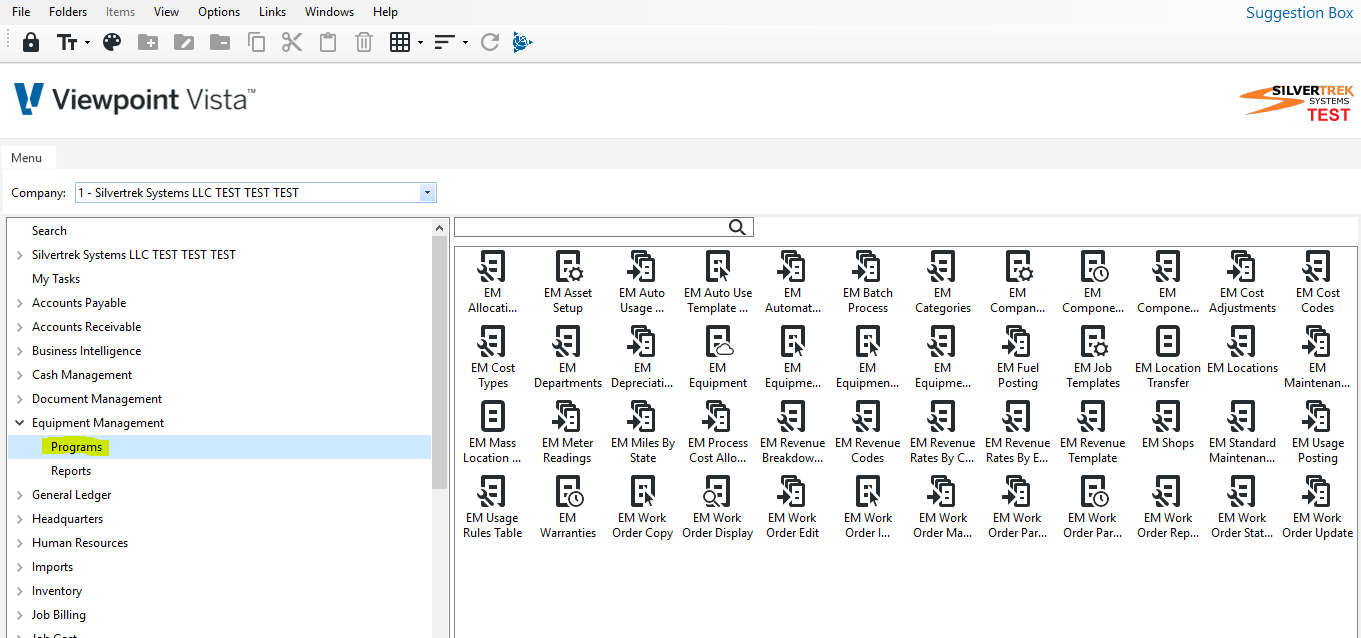This screenshot has width=1361, height=638.
Task: Expand the Human Resources tree node
Action: point(20,543)
